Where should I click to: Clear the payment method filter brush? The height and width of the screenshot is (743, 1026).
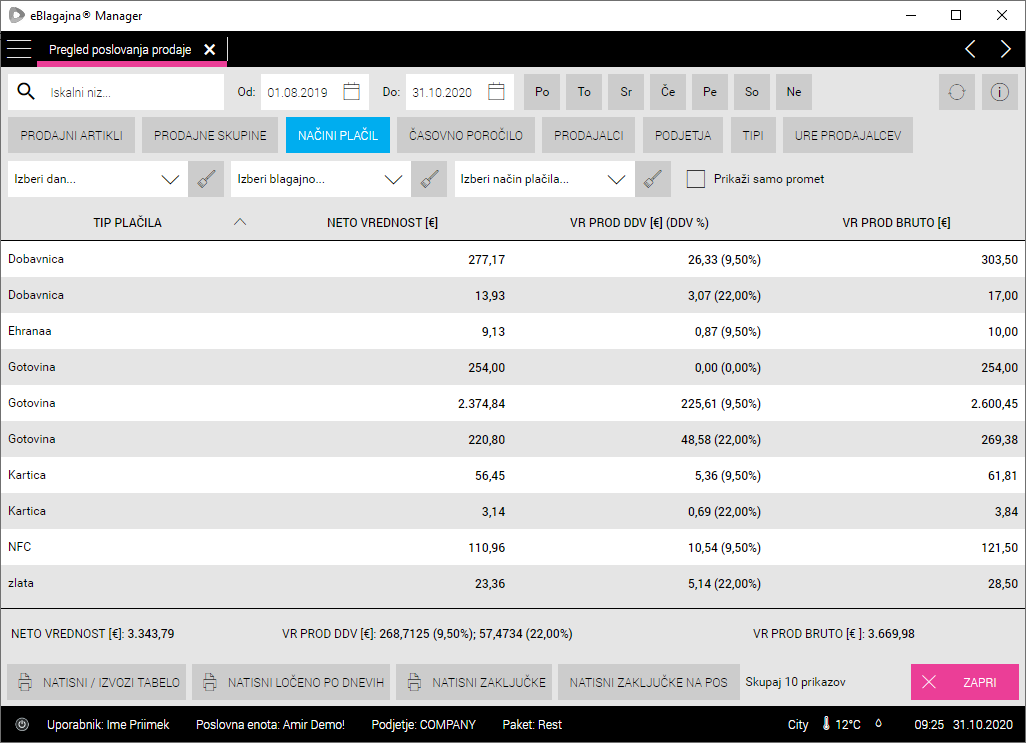[652, 179]
